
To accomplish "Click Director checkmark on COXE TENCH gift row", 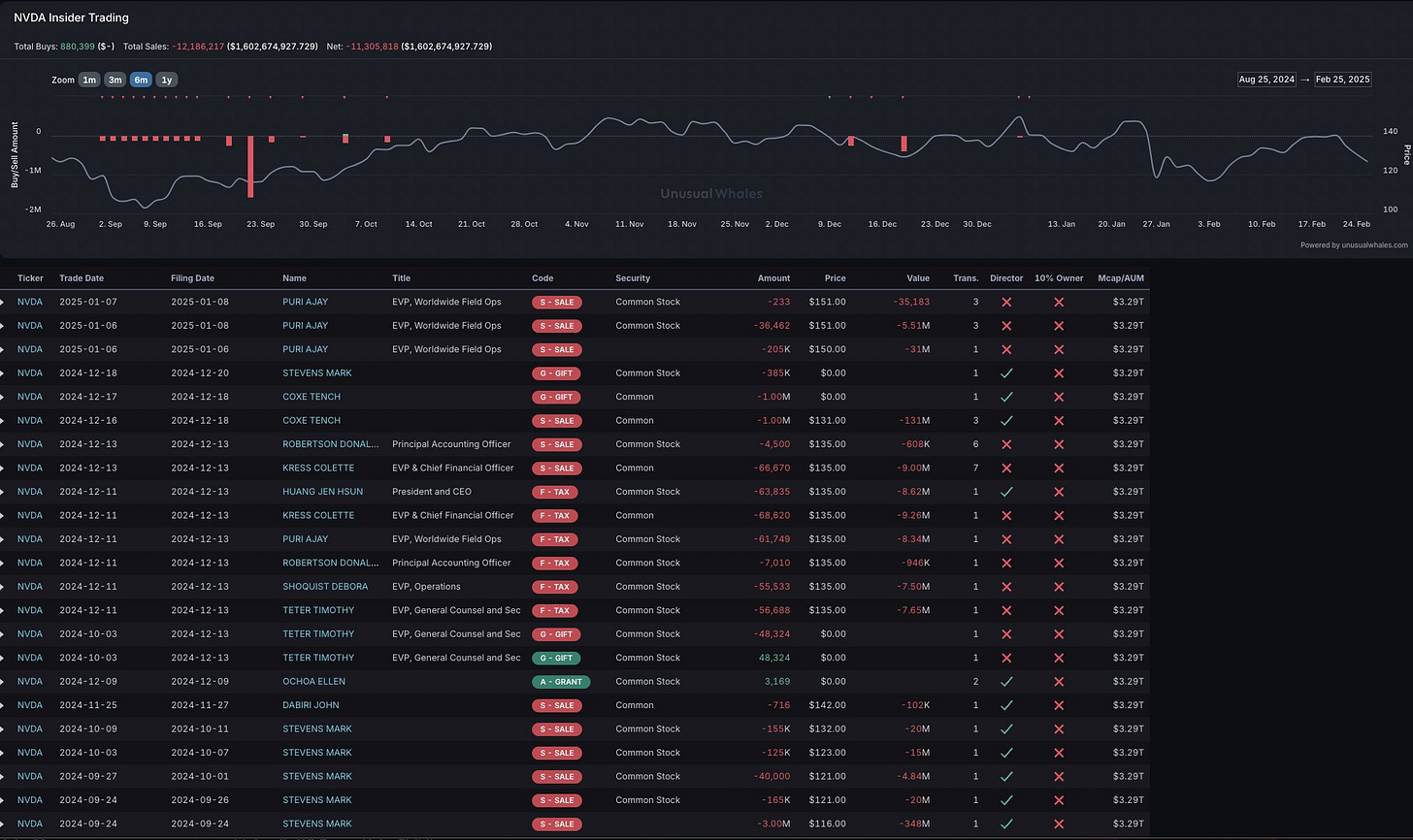I will coord(1006,397).
